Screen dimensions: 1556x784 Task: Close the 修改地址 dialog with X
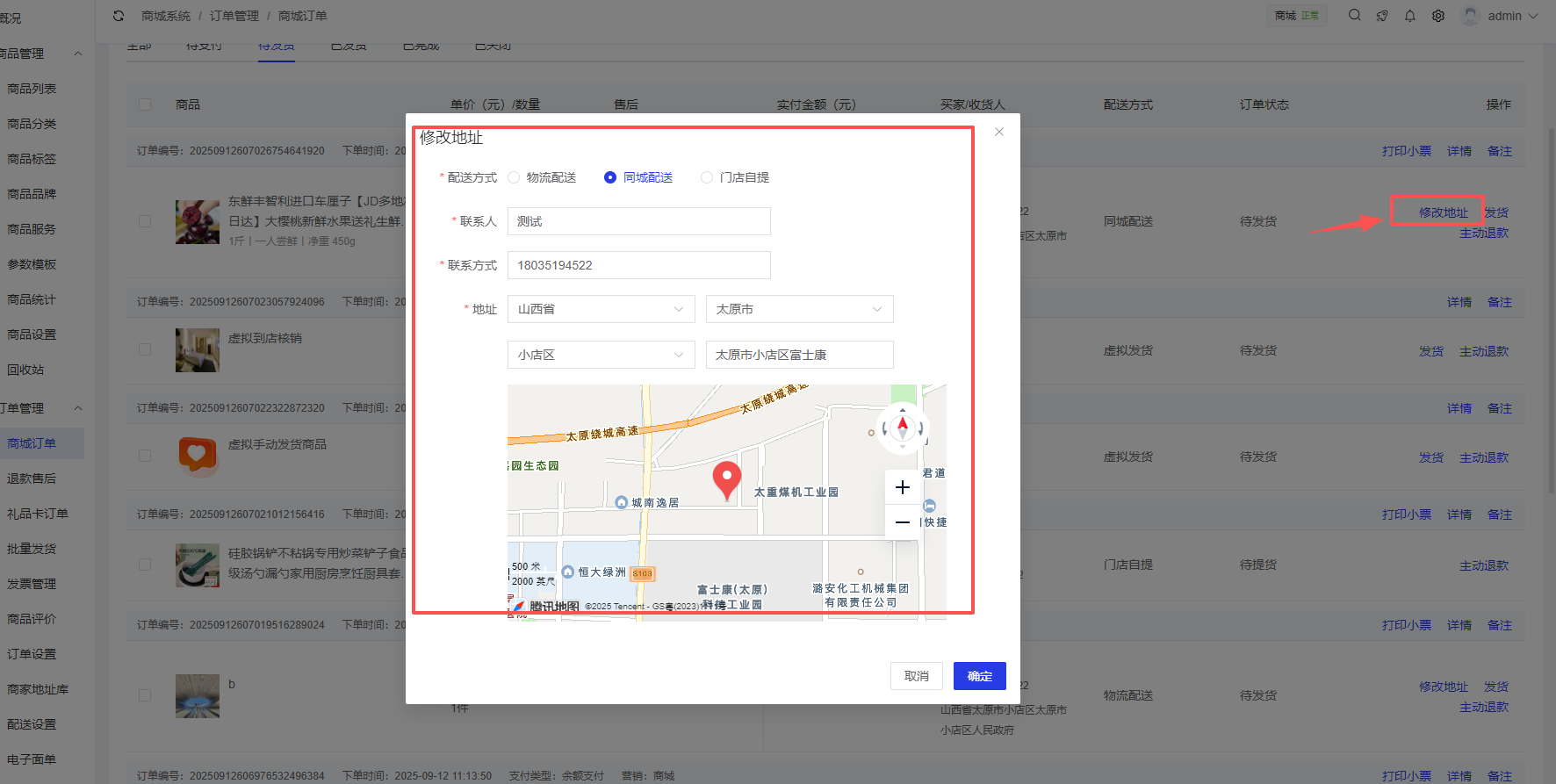pyautogui.click(x=998, y=132)
